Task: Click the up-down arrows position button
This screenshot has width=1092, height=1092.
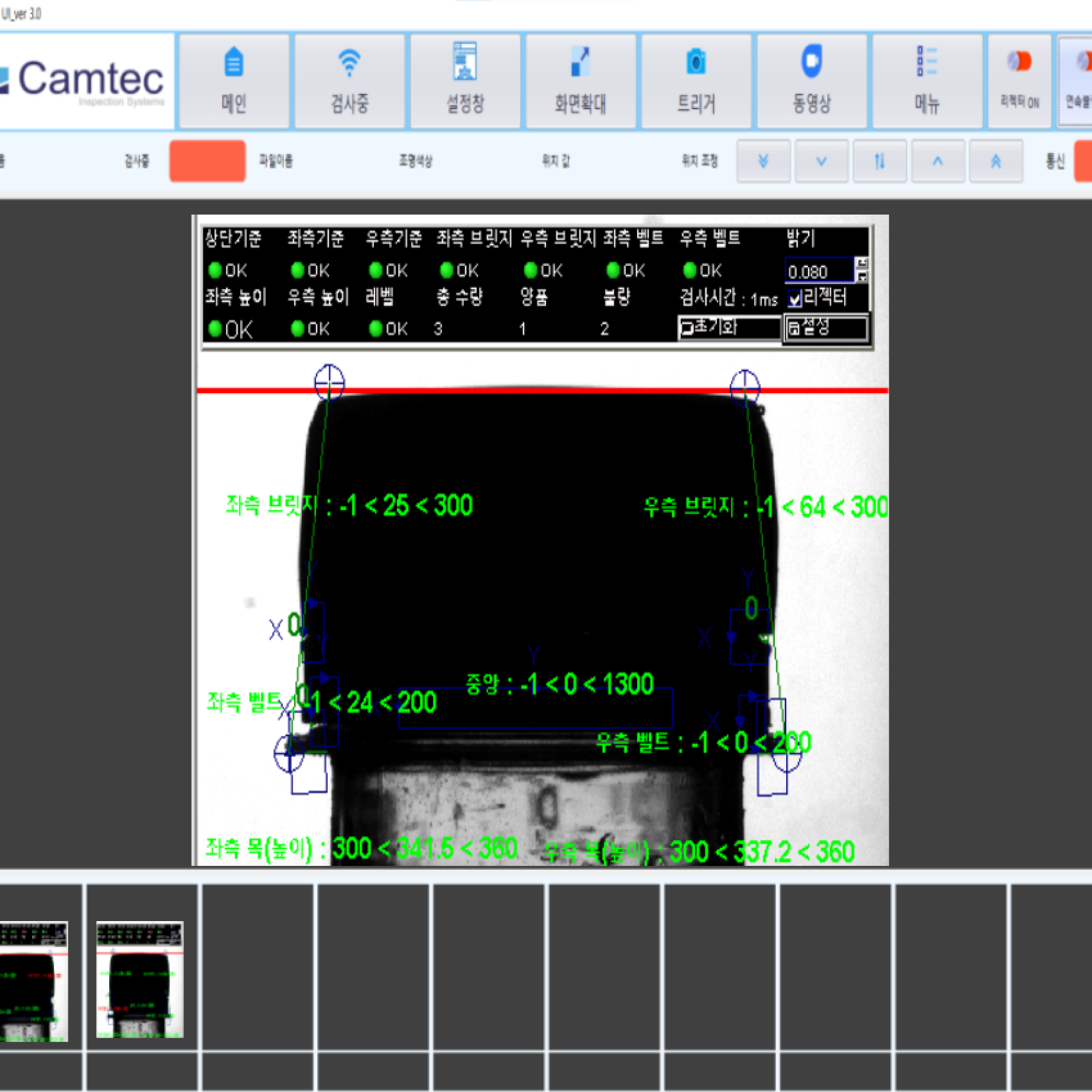Action: click(x=880, y=162)
